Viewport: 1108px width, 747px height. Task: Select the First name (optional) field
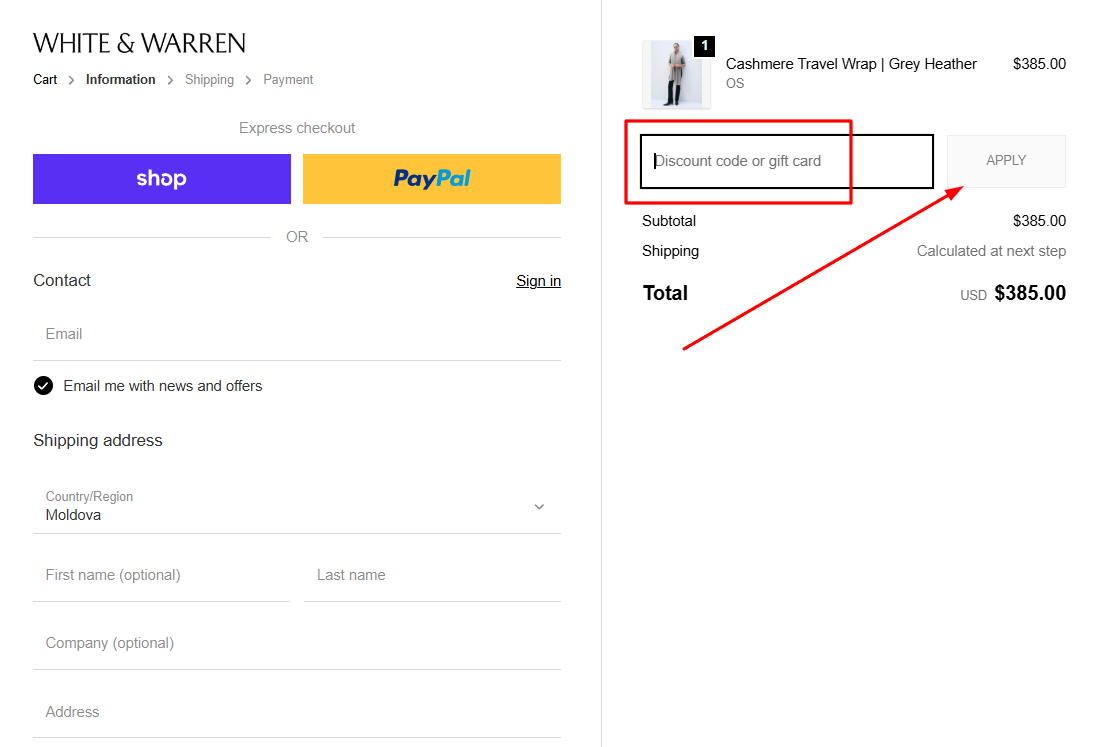point(161,574)
